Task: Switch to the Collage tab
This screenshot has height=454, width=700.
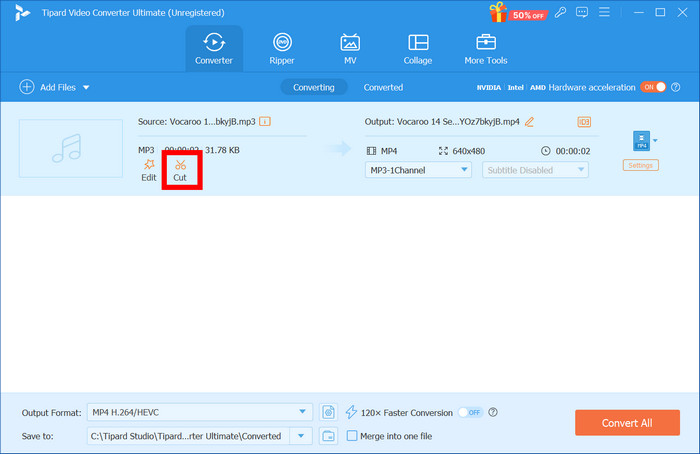Action: 418,49
